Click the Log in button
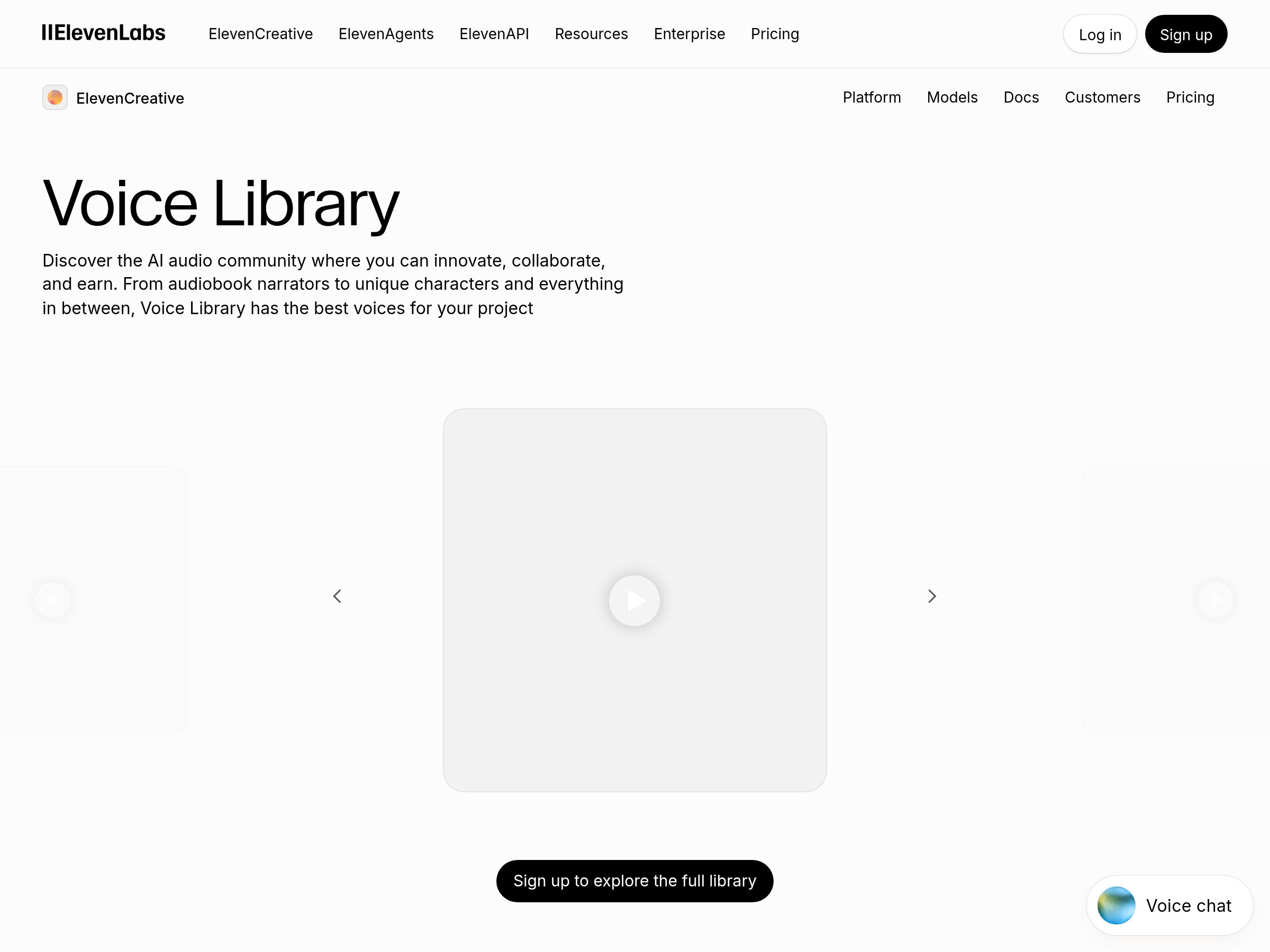 1100,34
